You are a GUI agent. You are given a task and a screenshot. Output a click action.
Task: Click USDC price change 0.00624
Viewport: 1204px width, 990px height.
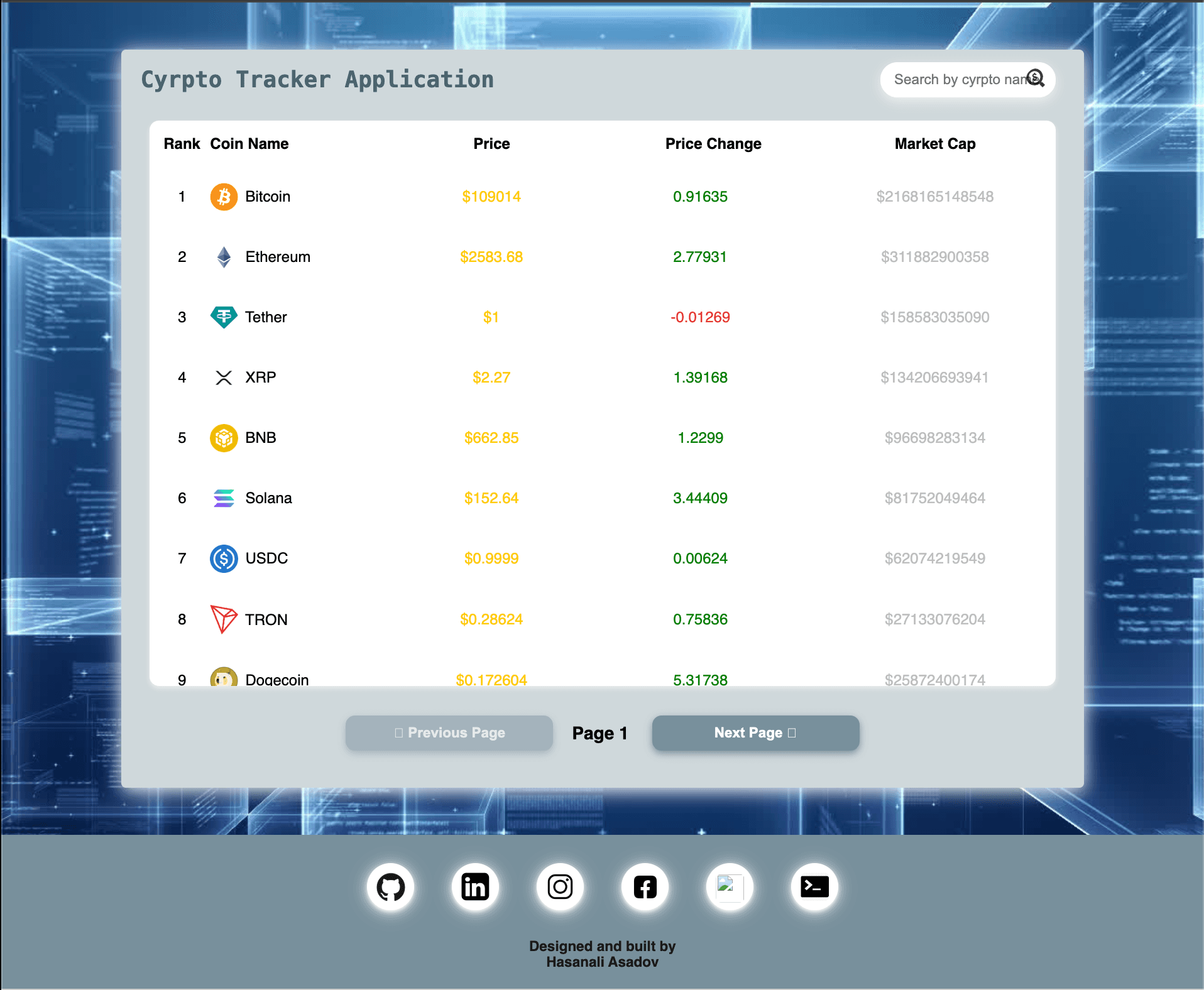(x=700, y=558)
